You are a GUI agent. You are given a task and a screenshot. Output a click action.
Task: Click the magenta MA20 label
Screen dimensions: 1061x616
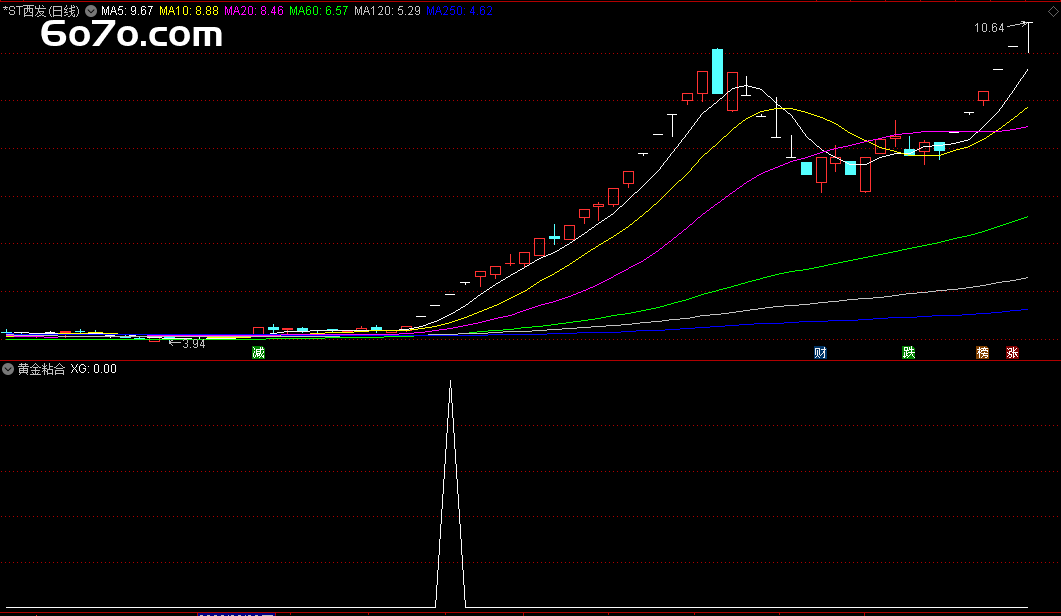pos(254,11)
